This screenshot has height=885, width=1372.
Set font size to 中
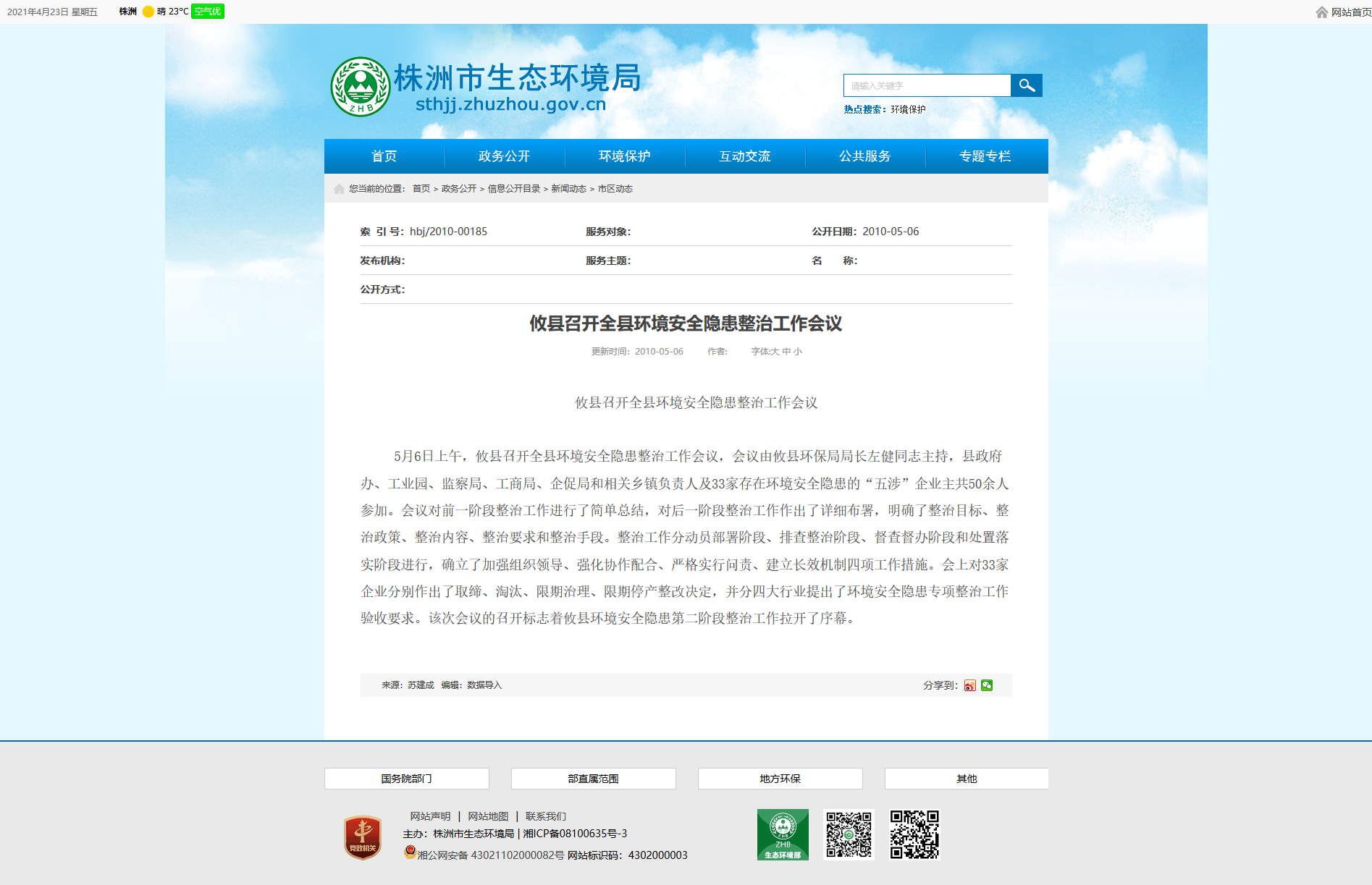pos(787,352)
